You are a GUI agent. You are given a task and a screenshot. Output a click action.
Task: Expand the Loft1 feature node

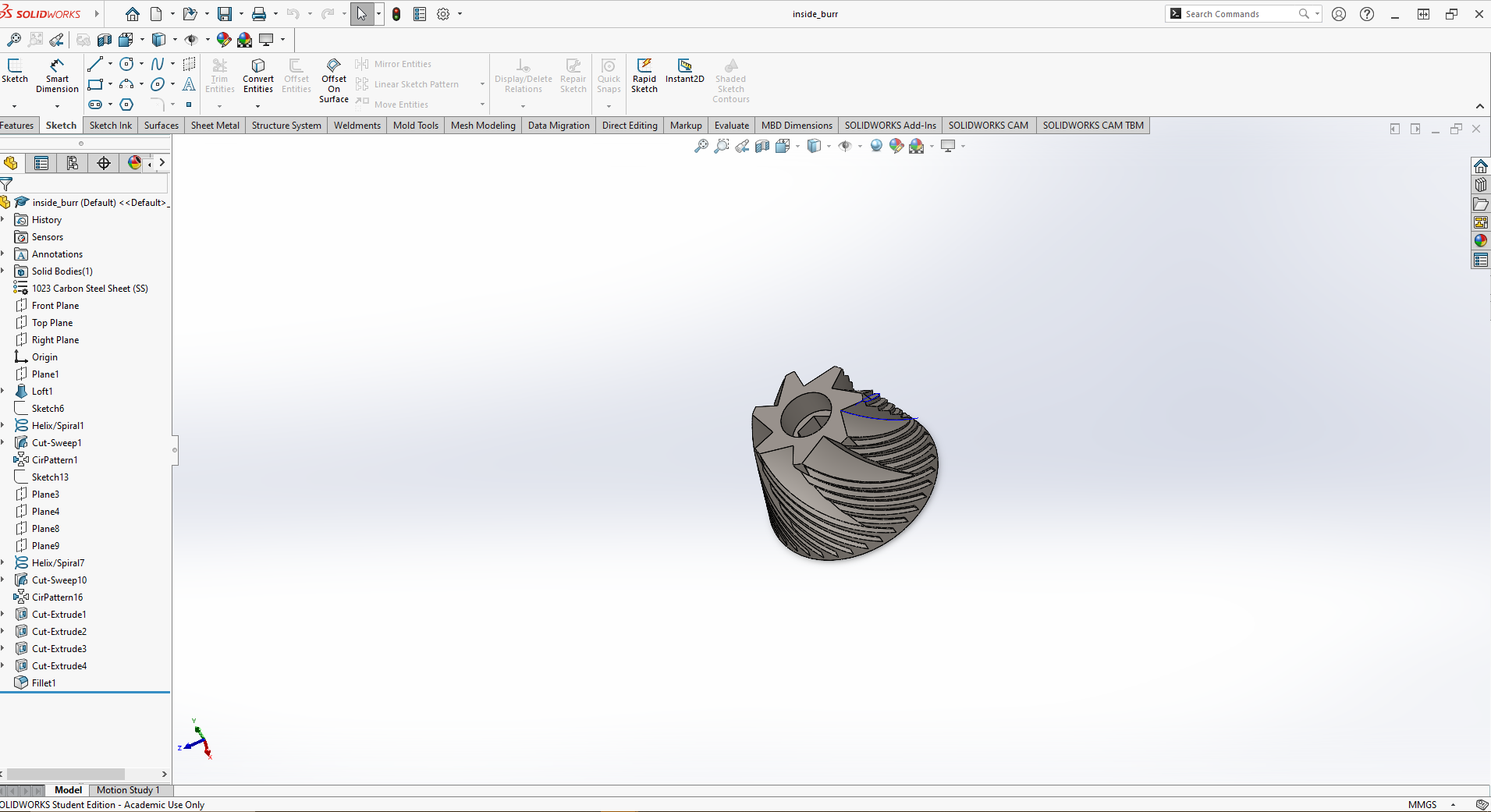tap(3, 392)
